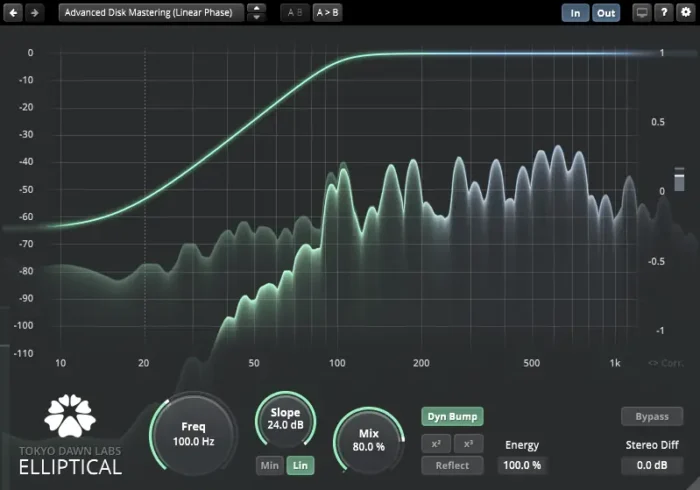Open the display settings monitor icon
Image resolution: width=700 pixels, height=490 pixels.
[641, 13]
